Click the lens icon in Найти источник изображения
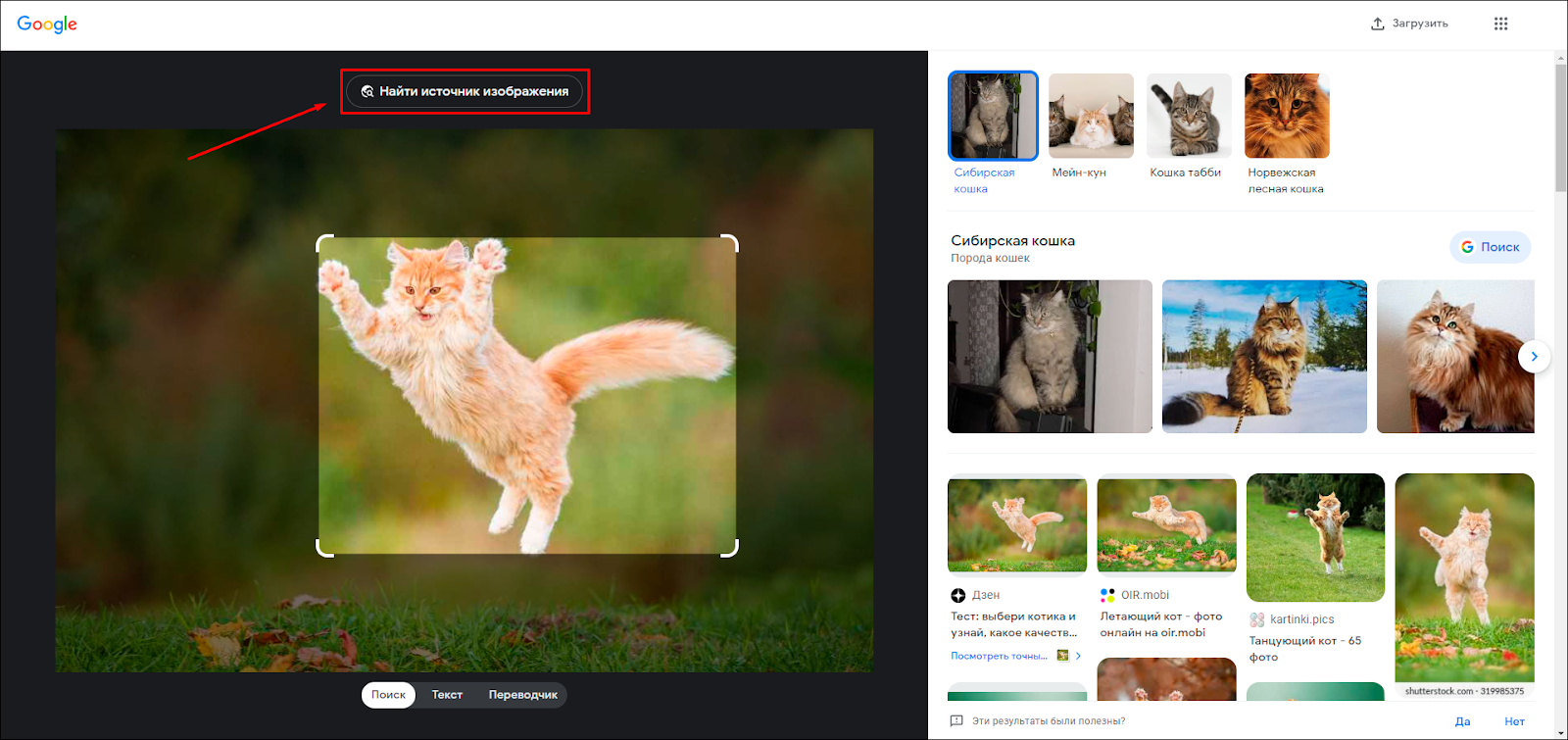 pyautogui.click(x=367, y=91)
